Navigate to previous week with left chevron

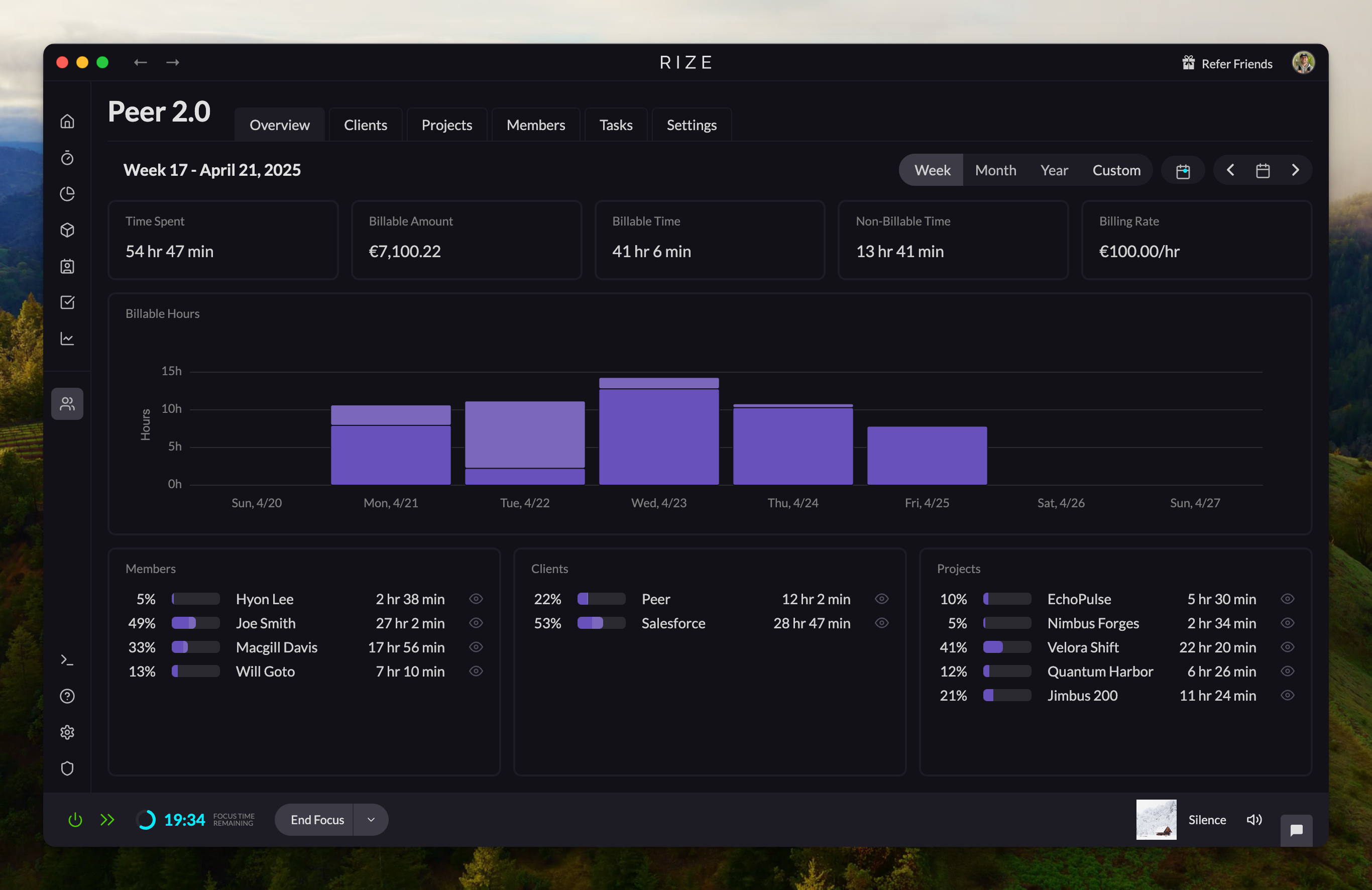(1231, 169)
